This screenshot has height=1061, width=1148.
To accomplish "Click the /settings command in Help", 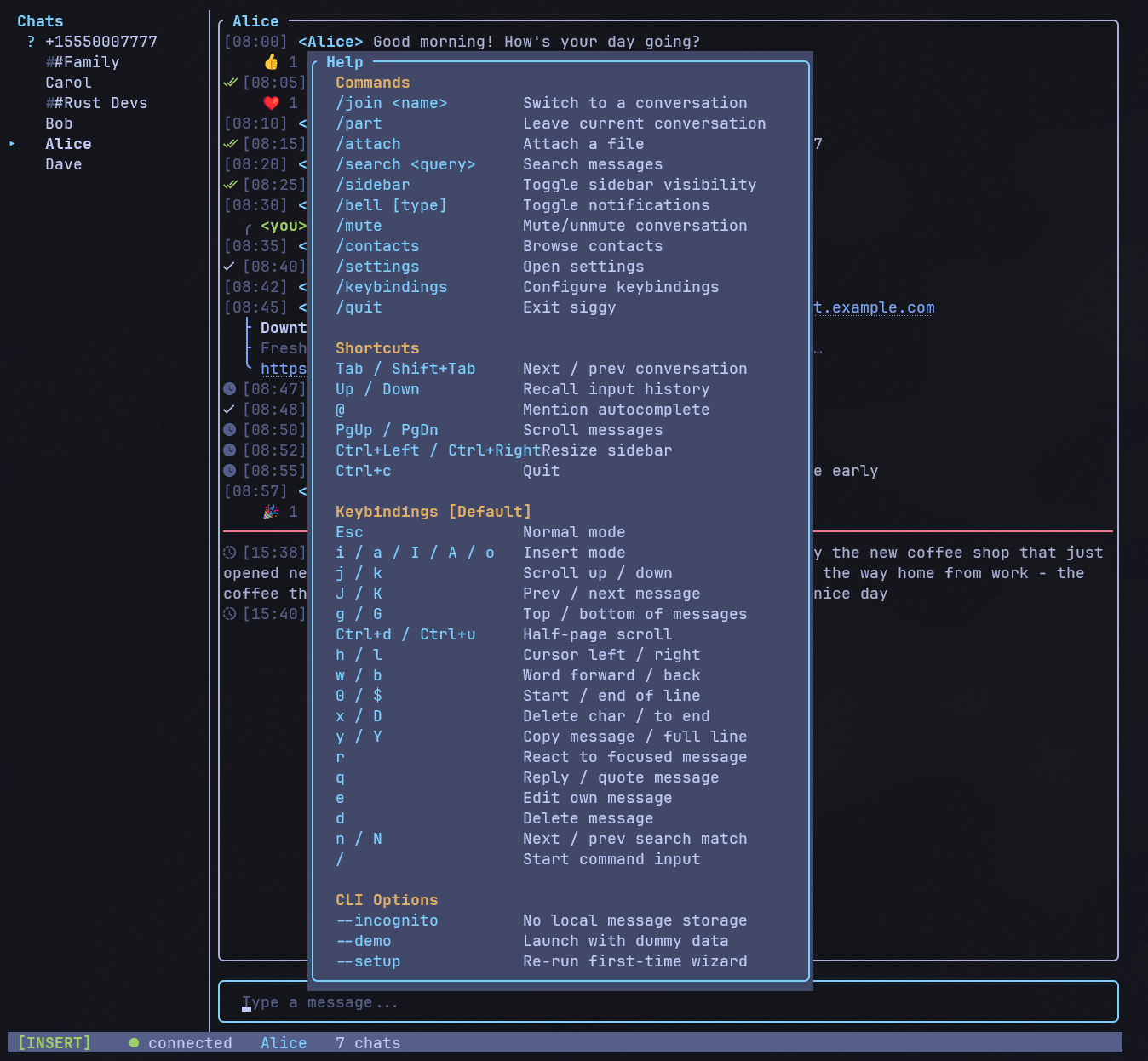I will (x=377, y=267).
